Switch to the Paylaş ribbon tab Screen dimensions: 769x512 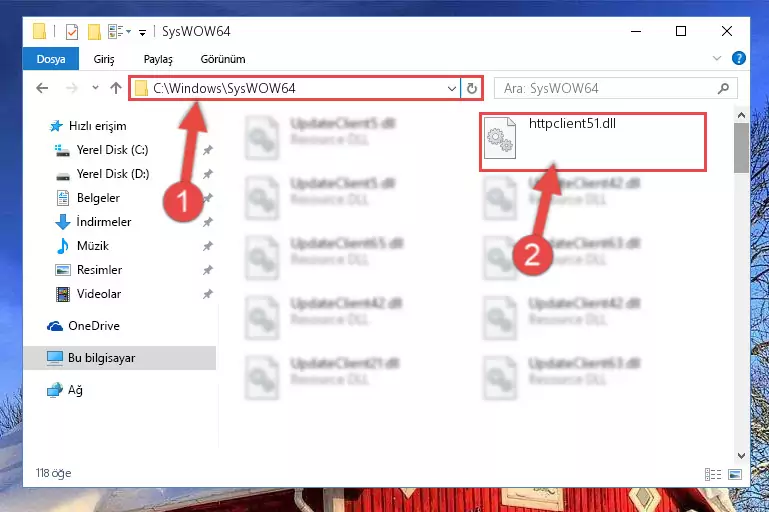click(158, 59)
